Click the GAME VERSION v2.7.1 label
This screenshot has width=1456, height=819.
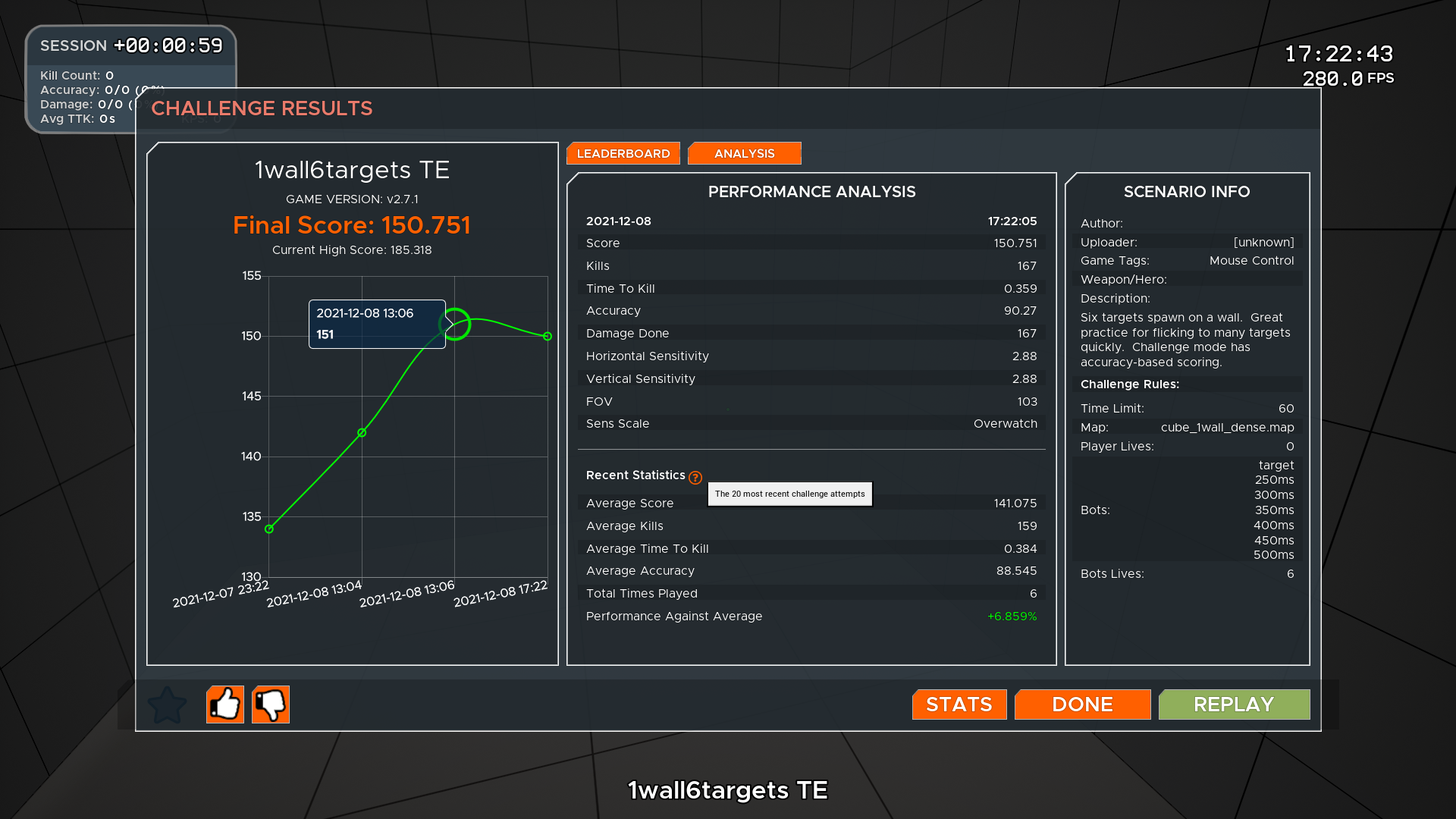352,199
